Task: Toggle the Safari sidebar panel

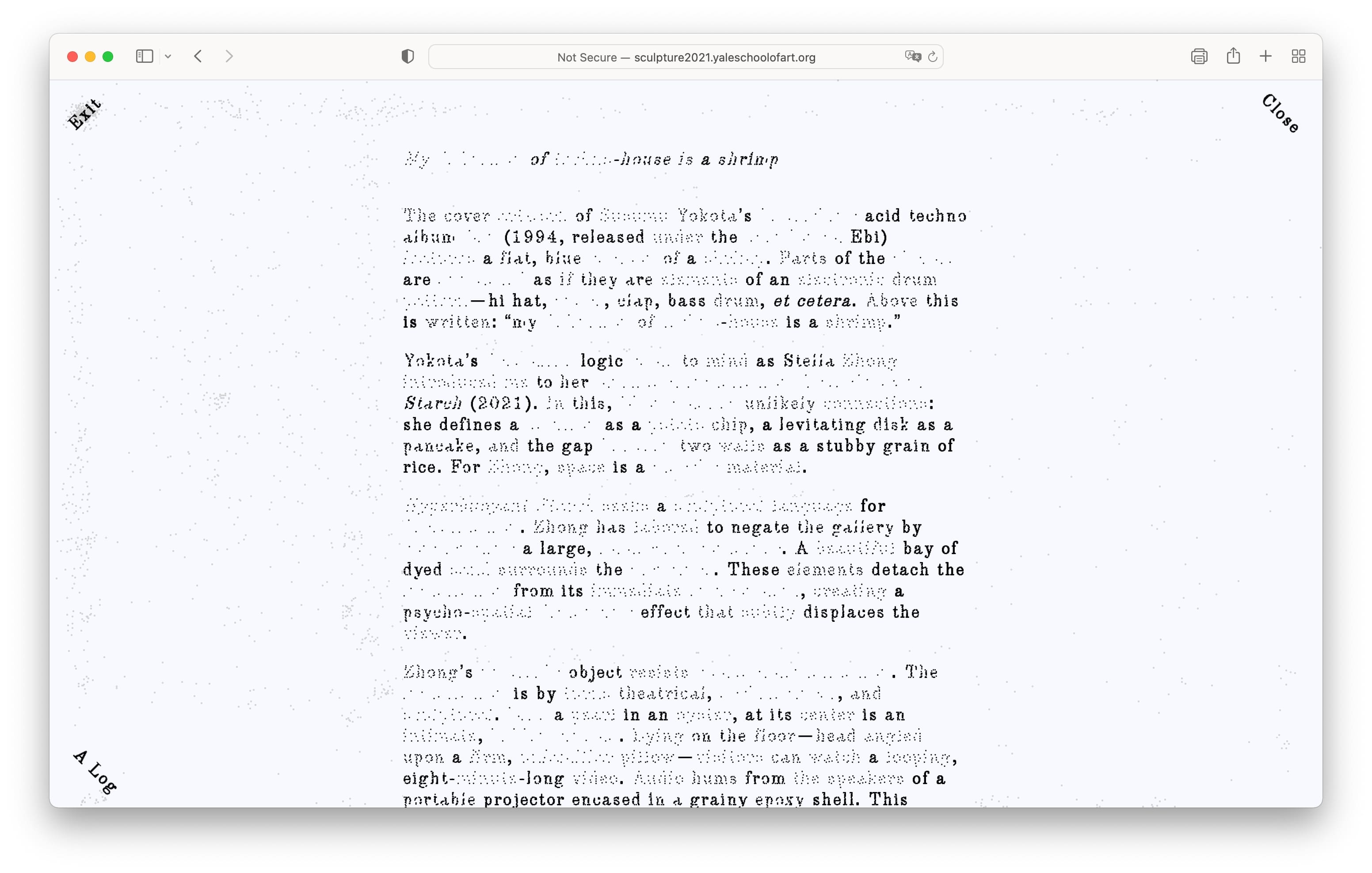Action: [144, 57]
